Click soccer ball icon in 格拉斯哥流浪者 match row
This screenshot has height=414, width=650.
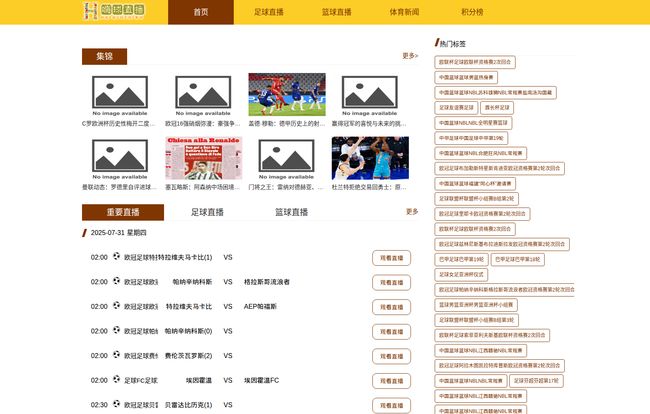(x=116, y=281)
